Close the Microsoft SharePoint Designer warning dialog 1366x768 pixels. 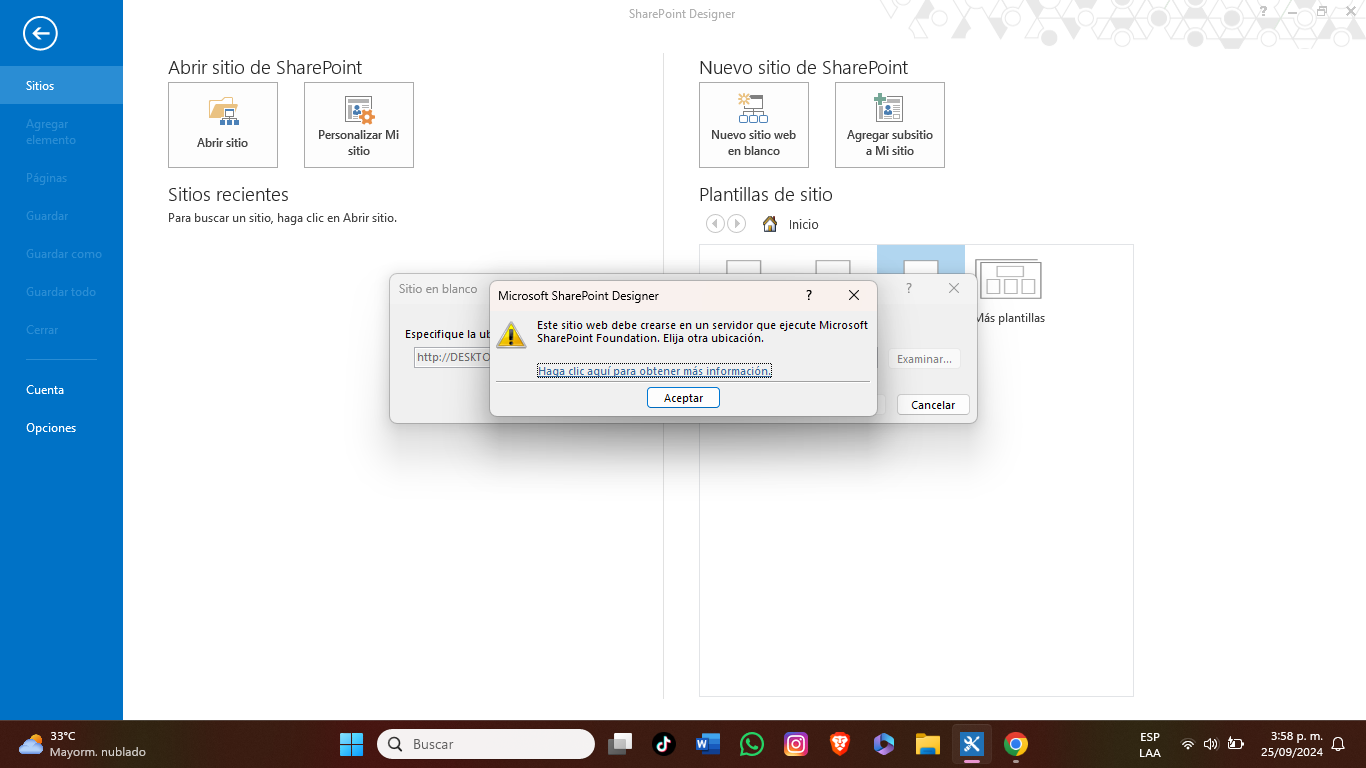(854, 295)
